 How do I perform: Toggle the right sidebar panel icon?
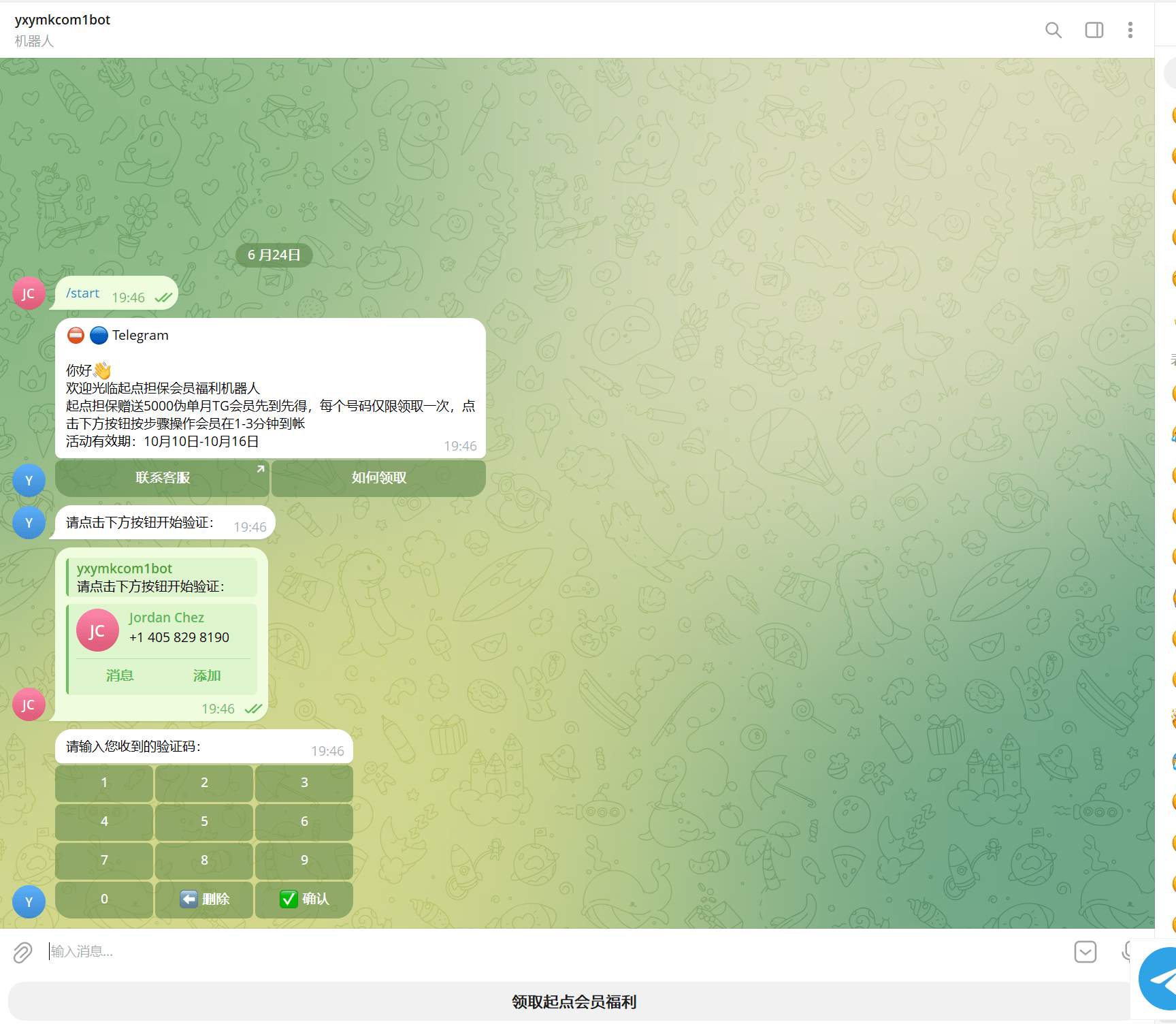(1094, 30)
